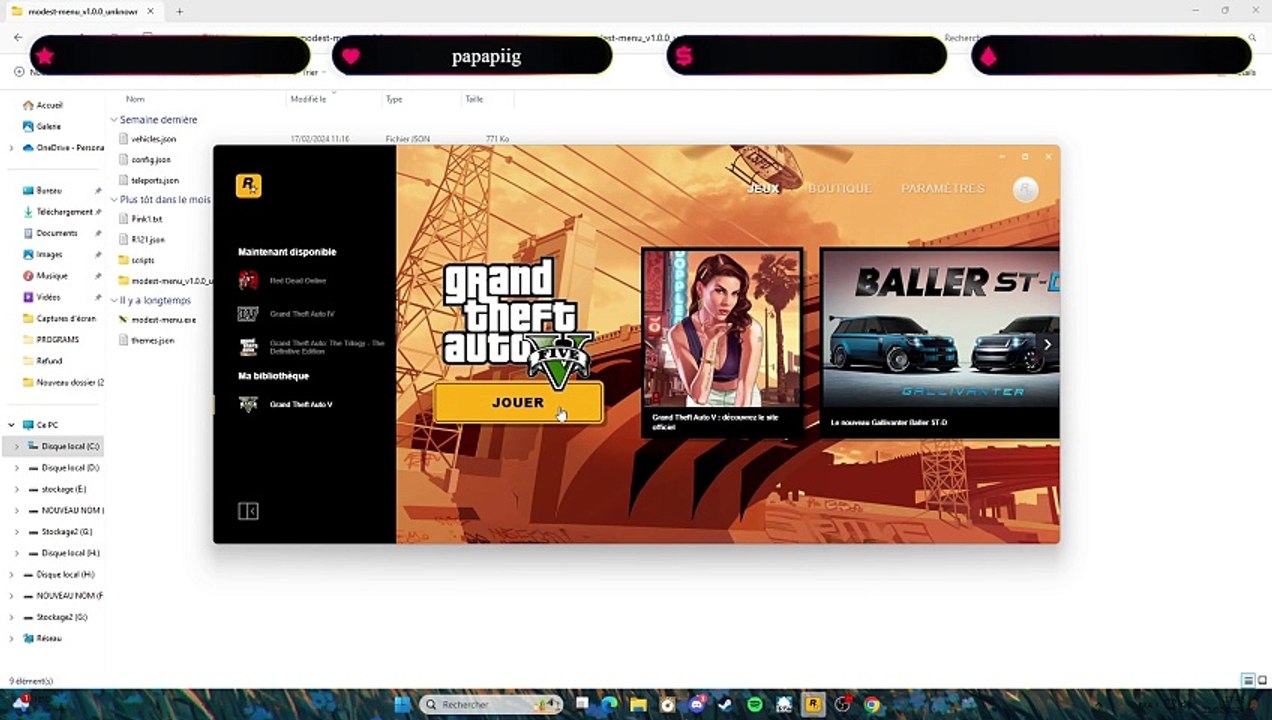Screen dimensions: 1272x720
Task: Switch to the JEUX tab
Action: pyautogui.click(x=763, y=188)
